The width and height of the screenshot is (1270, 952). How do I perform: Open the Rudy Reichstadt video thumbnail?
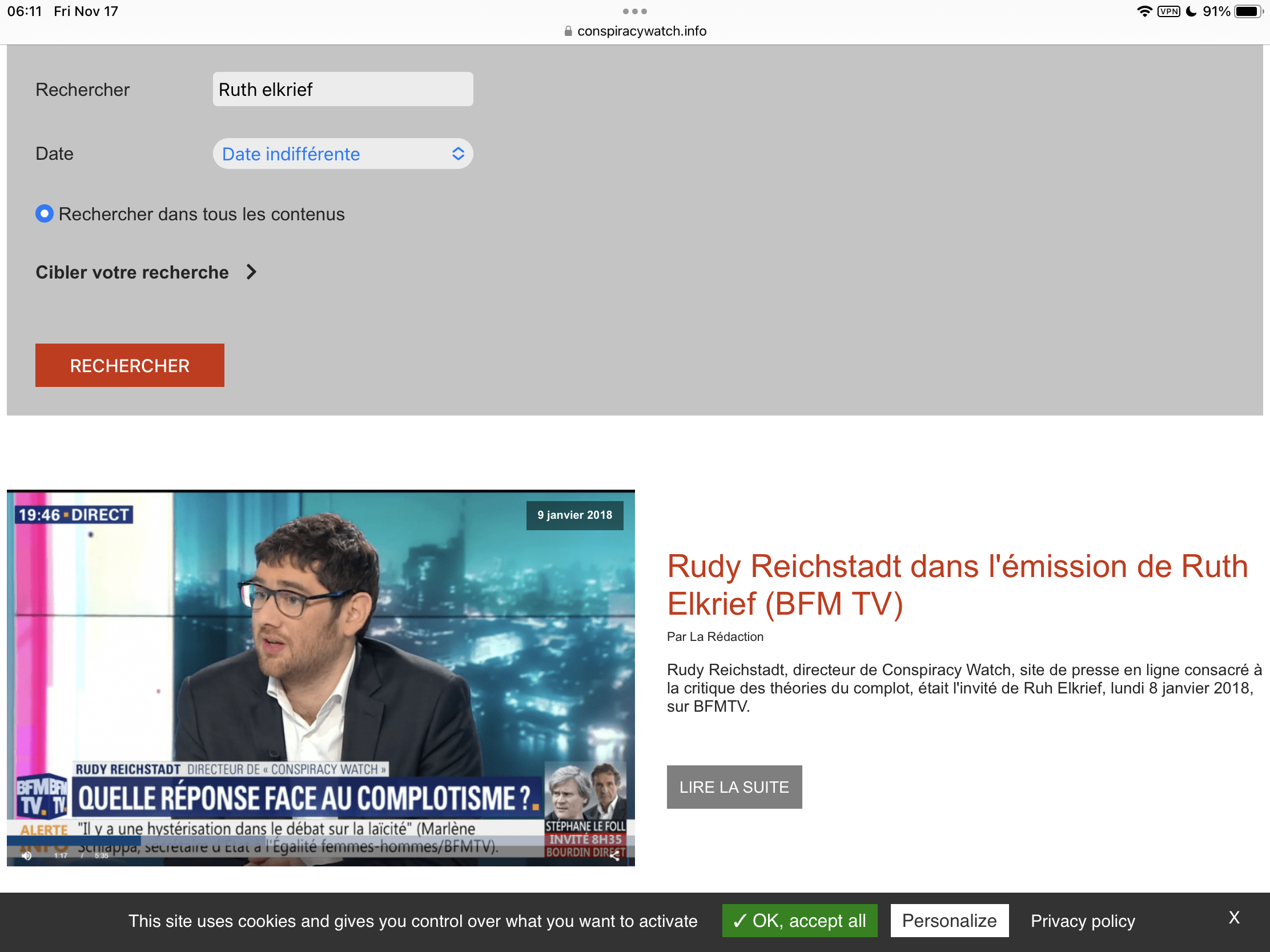[320, 677]
